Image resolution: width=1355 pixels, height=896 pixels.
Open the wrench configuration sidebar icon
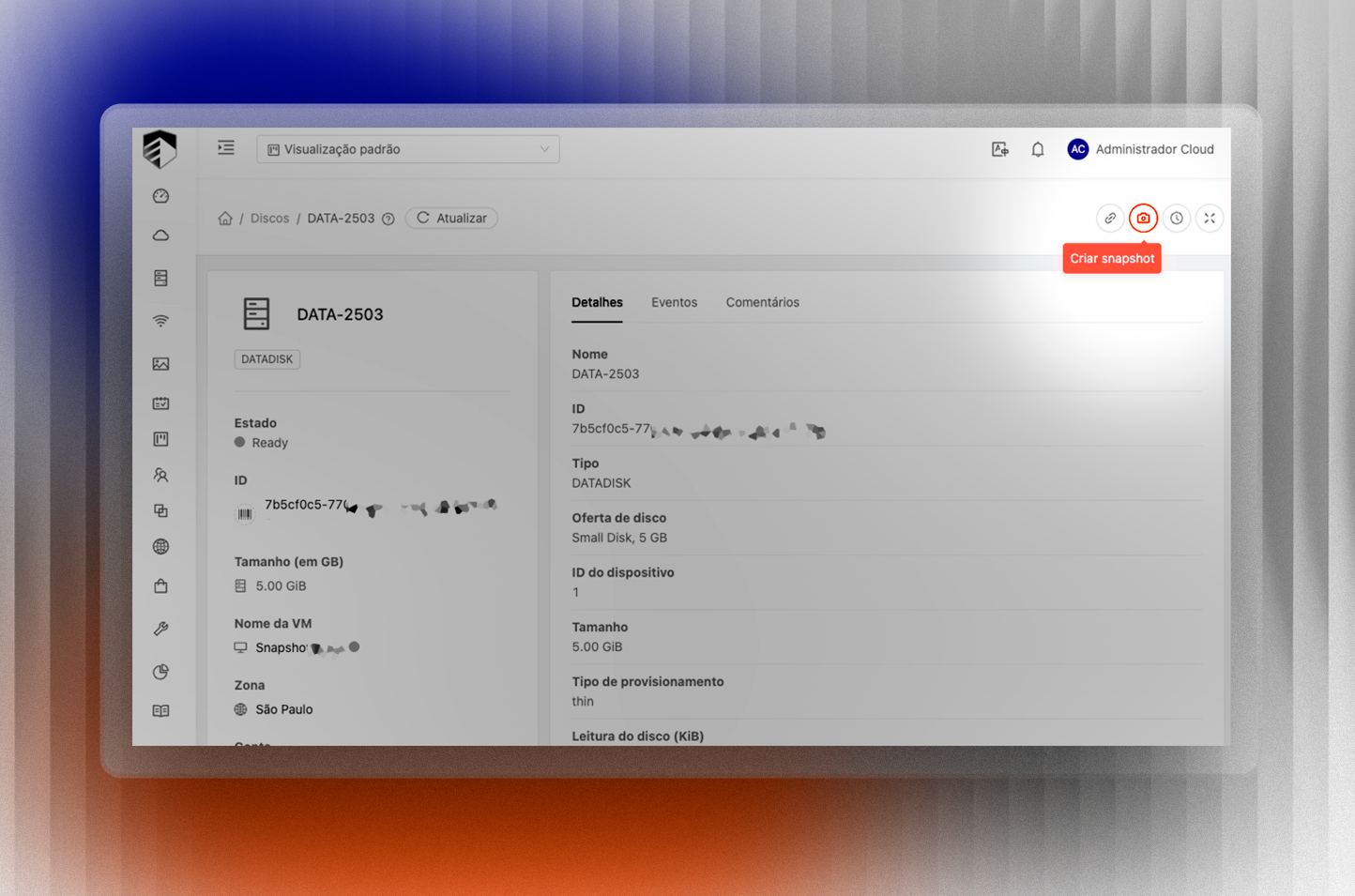(161, 629)
